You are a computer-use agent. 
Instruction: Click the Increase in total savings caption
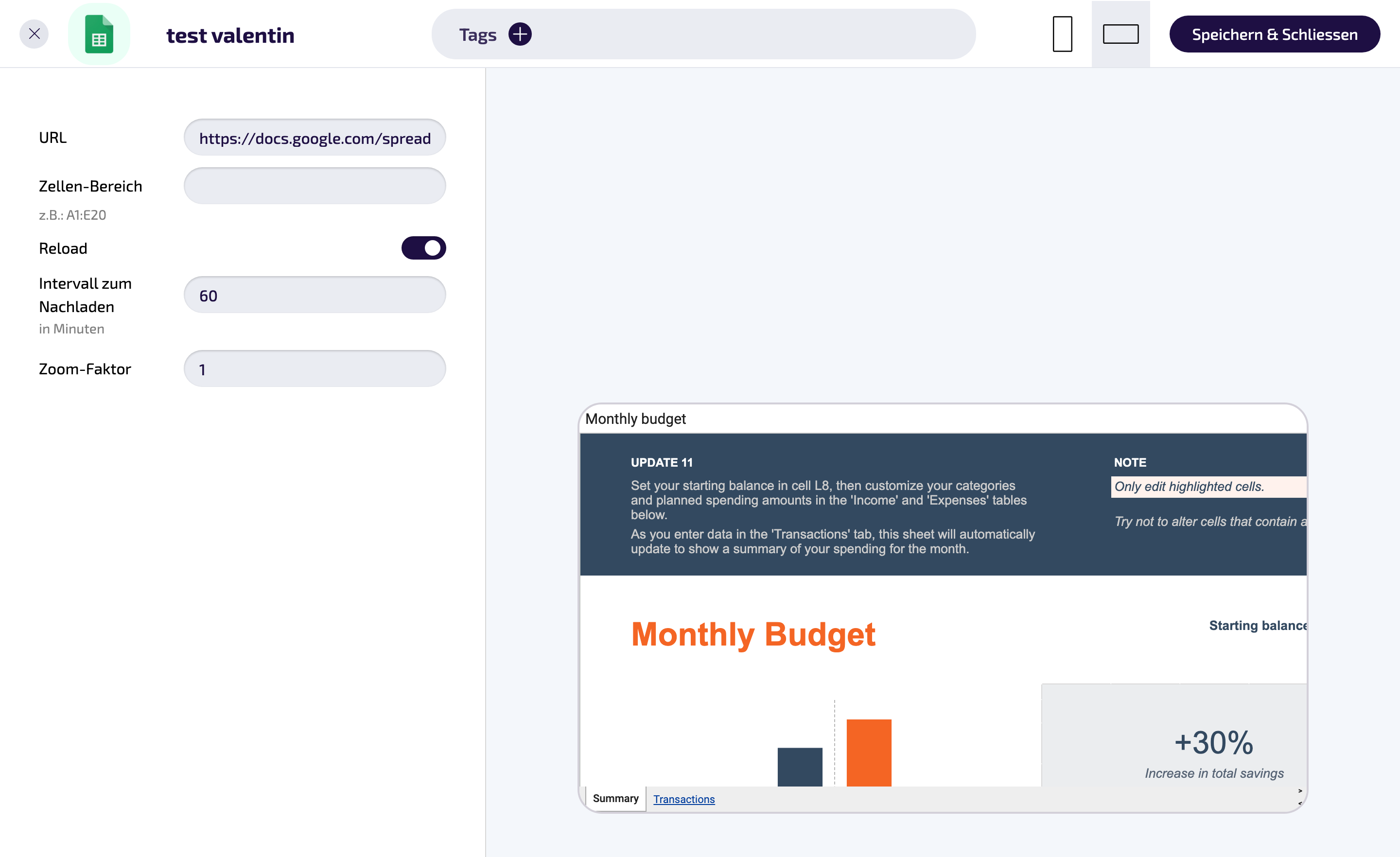point(1214,773)
